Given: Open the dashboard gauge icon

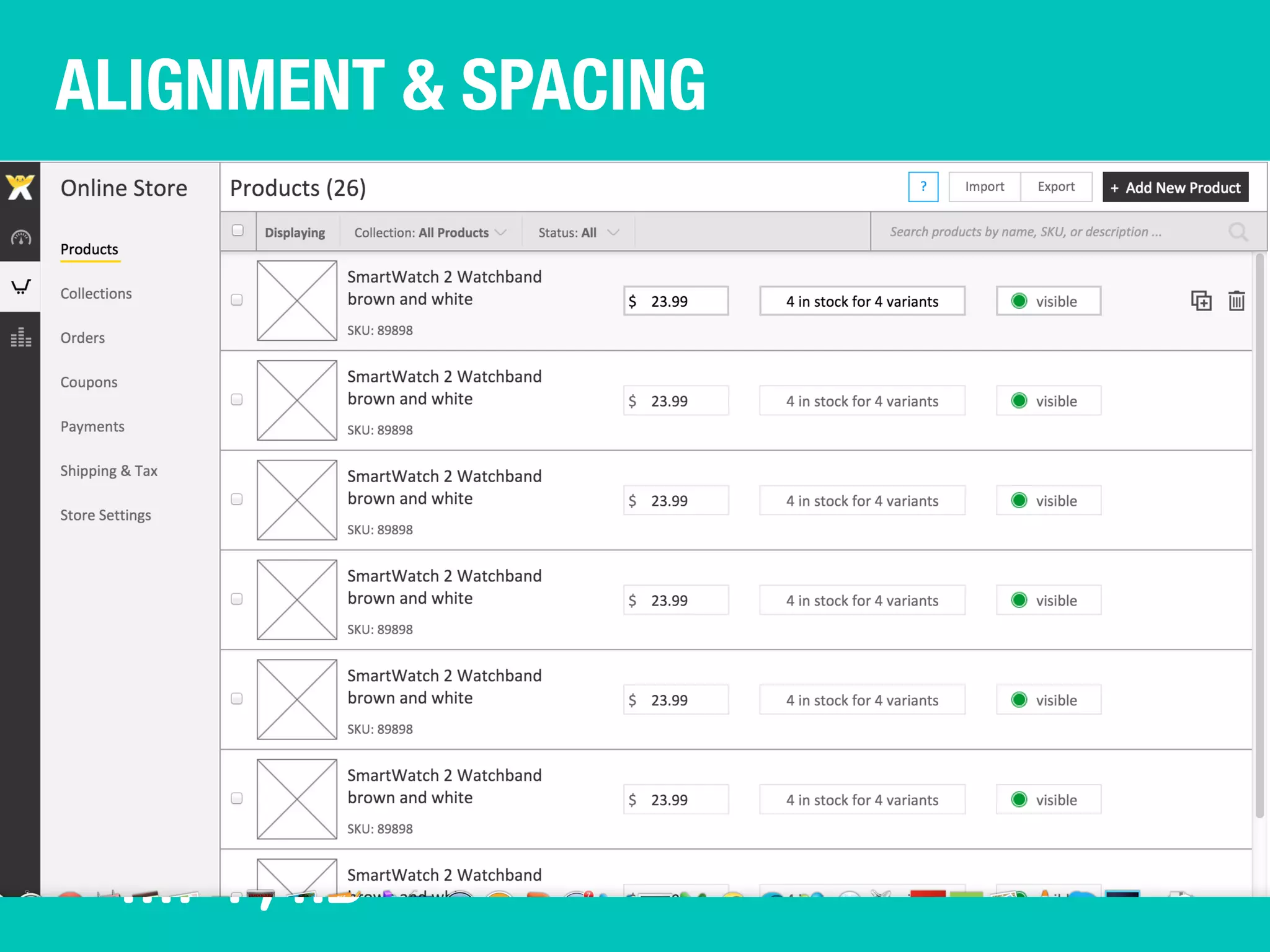Looking at the screenshot, I should [20, 237].
